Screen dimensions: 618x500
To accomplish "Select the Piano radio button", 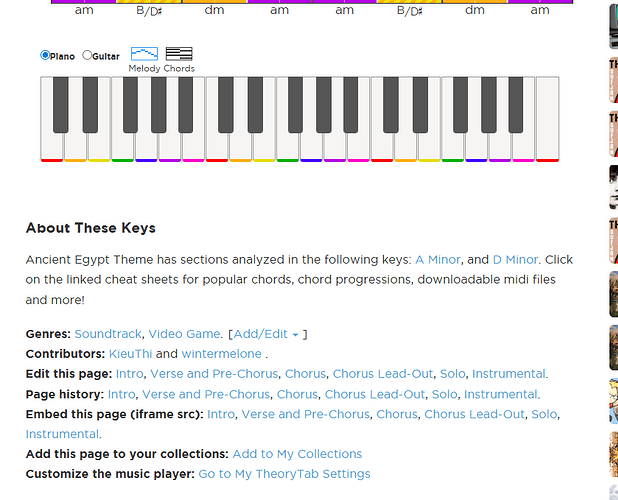I will coord(45,55).
